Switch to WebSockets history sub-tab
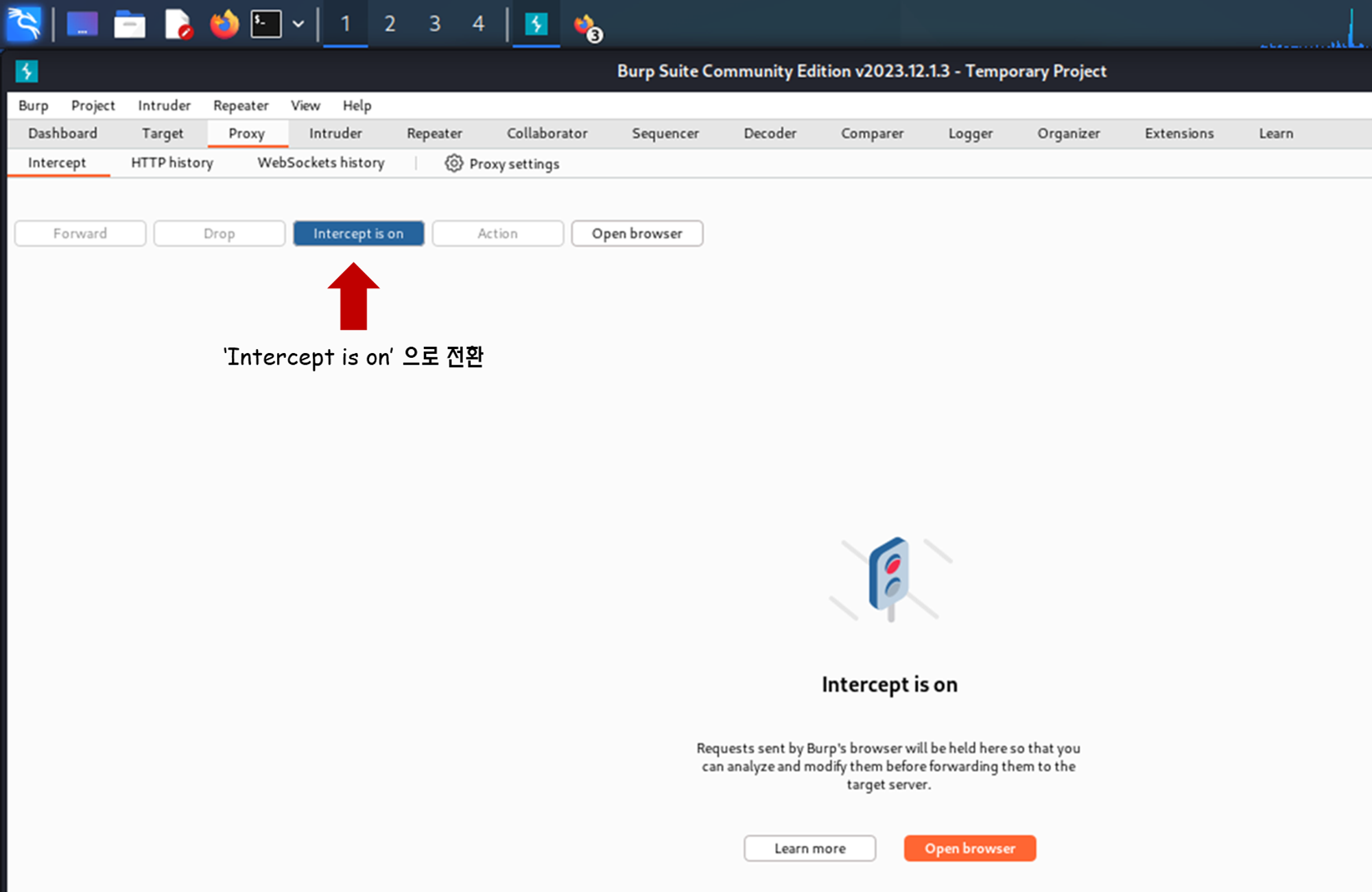The height and width of the screenshot is (892, 1372). point(321,163)
